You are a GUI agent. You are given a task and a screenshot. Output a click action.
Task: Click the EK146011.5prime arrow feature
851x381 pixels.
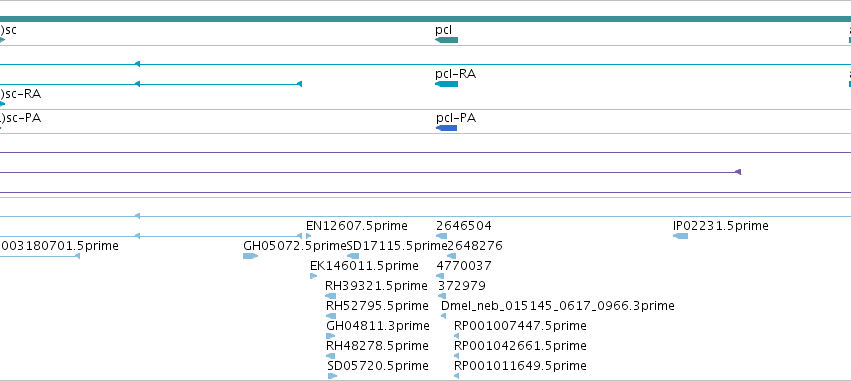(313, 276)
